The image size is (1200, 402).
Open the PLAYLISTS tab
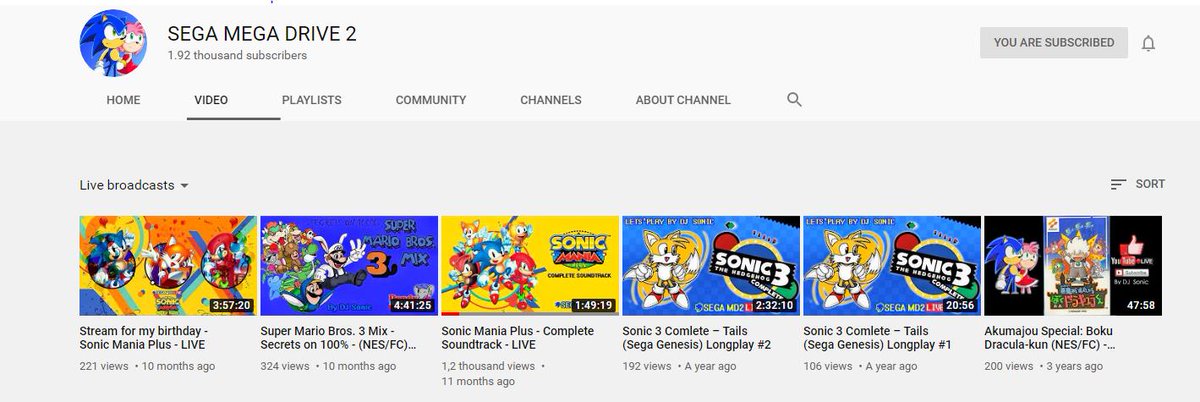[x=312, y=100]
